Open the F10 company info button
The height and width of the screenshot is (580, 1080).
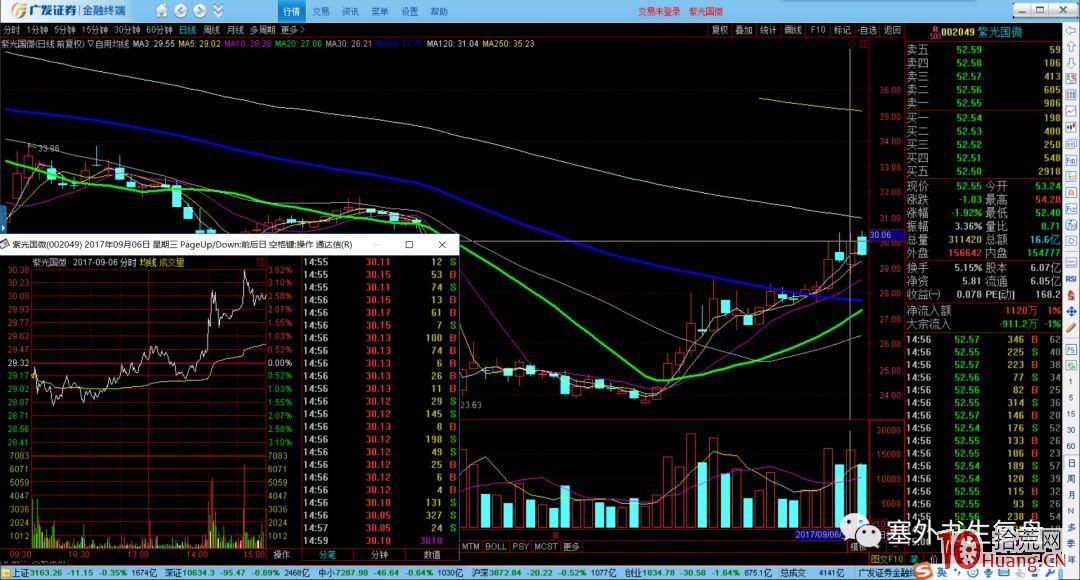click(818, 30)
